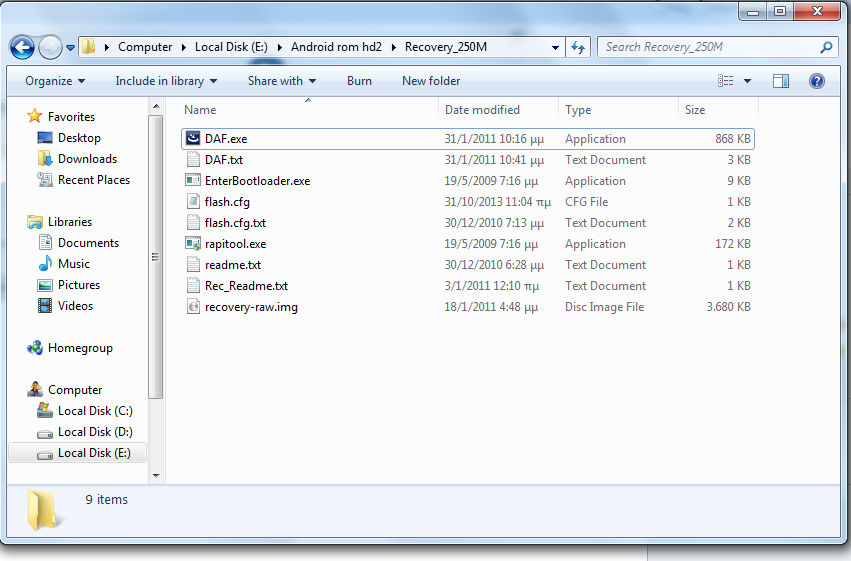
Task: Open Local Disk (C:) in navigation pane
Action: point(94,411)
